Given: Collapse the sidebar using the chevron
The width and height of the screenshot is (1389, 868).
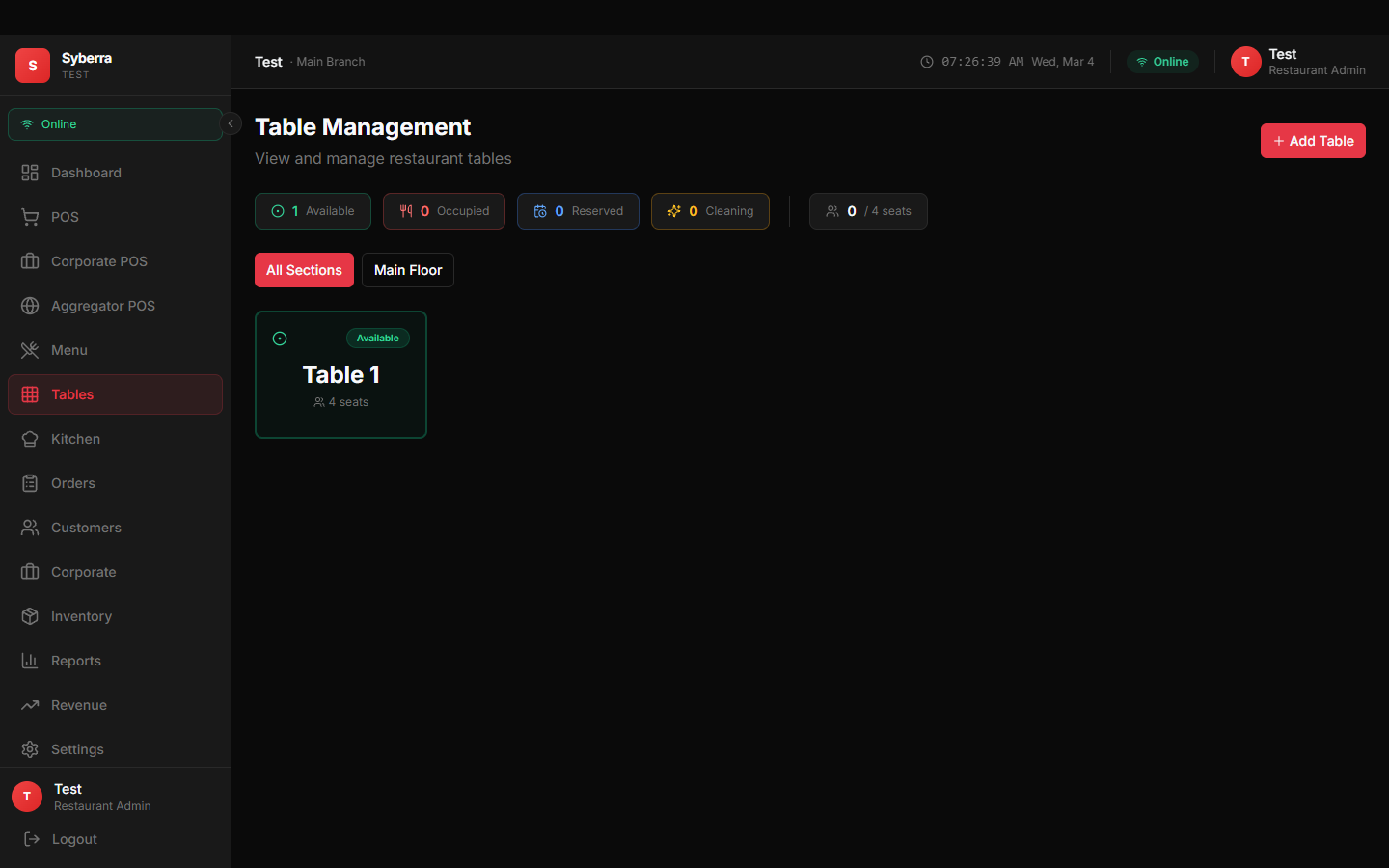Looking at the screenshot, I should [231, 123].
